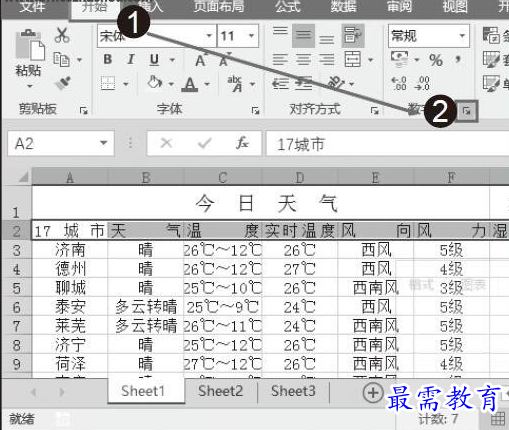Click the Decrease Indent icon
This screenshot has width=509, height=430.
click(280, 84)
